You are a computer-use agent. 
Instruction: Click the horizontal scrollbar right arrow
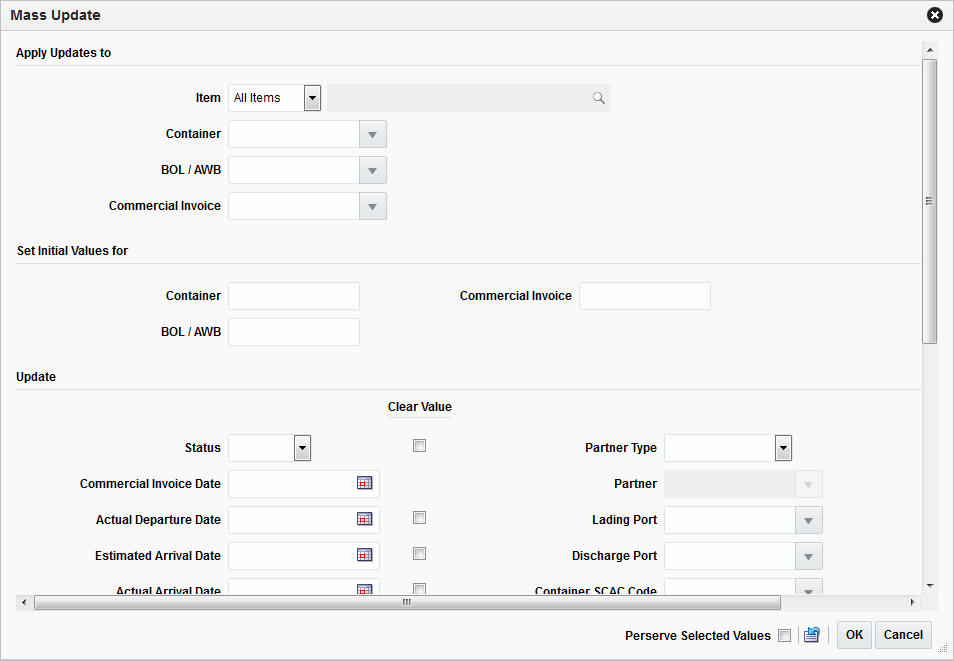(x=912, y=602)
